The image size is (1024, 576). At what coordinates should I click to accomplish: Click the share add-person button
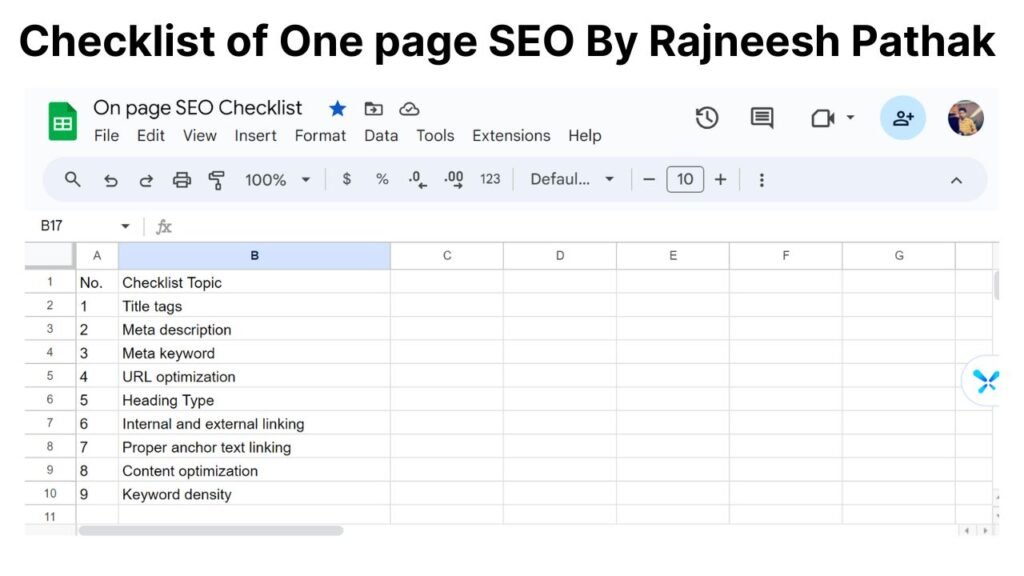coord(903,118)
